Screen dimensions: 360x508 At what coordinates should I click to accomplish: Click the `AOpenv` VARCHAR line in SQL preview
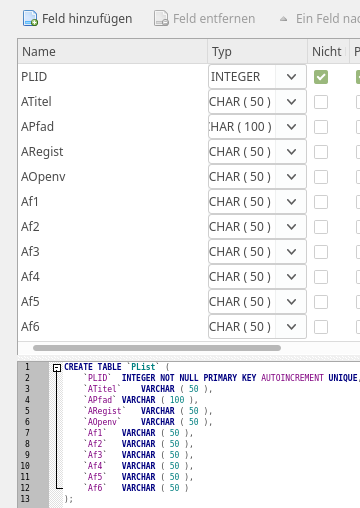(148, 422)
